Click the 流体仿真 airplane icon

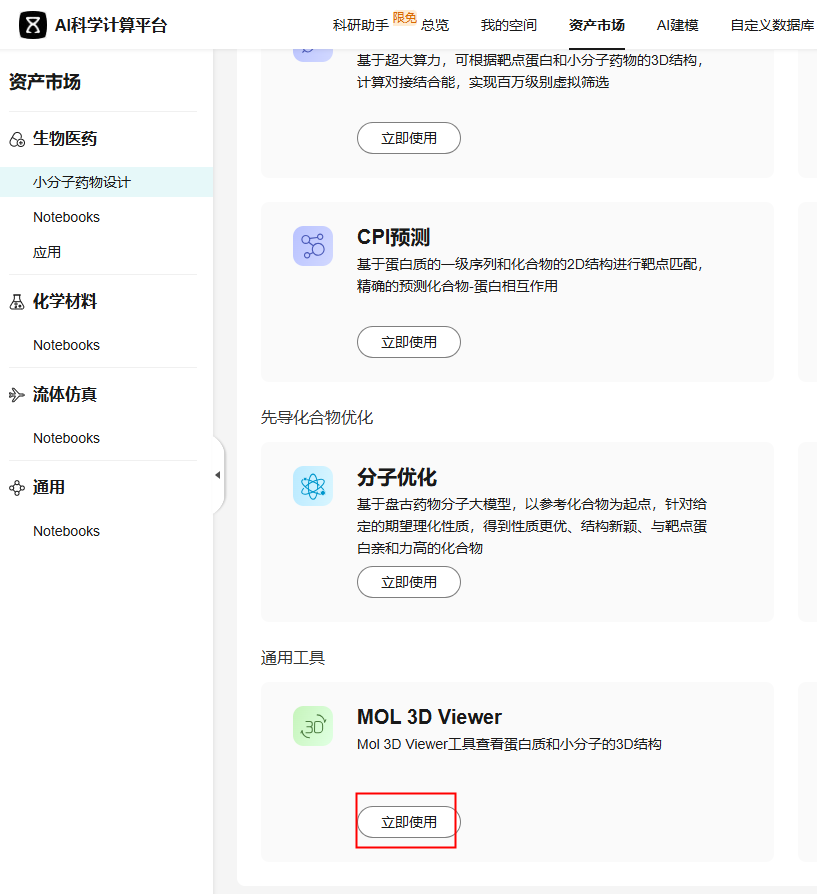(x=16, y=395)
